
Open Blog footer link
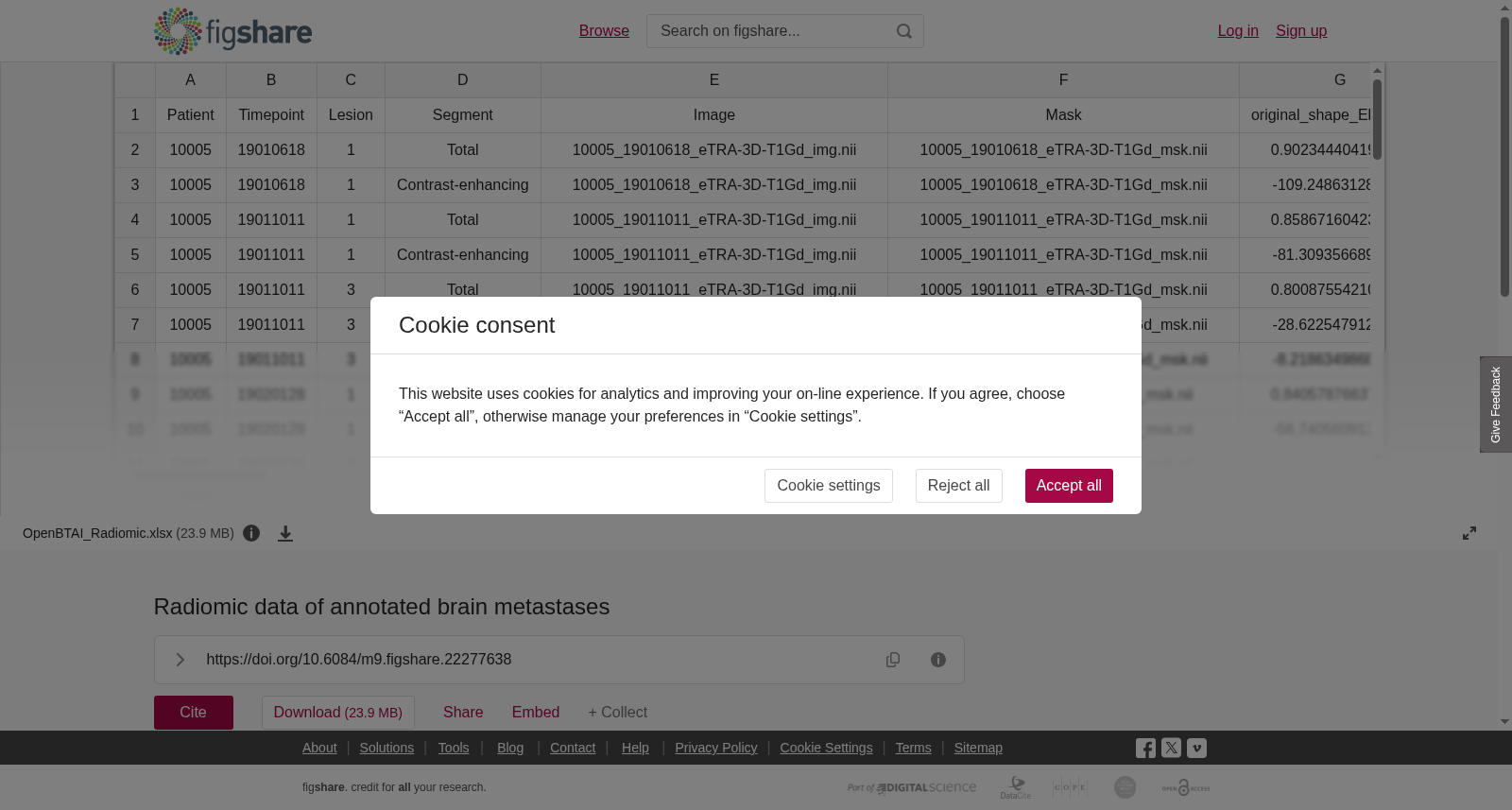pyautogui.click(x=510, y=748)
